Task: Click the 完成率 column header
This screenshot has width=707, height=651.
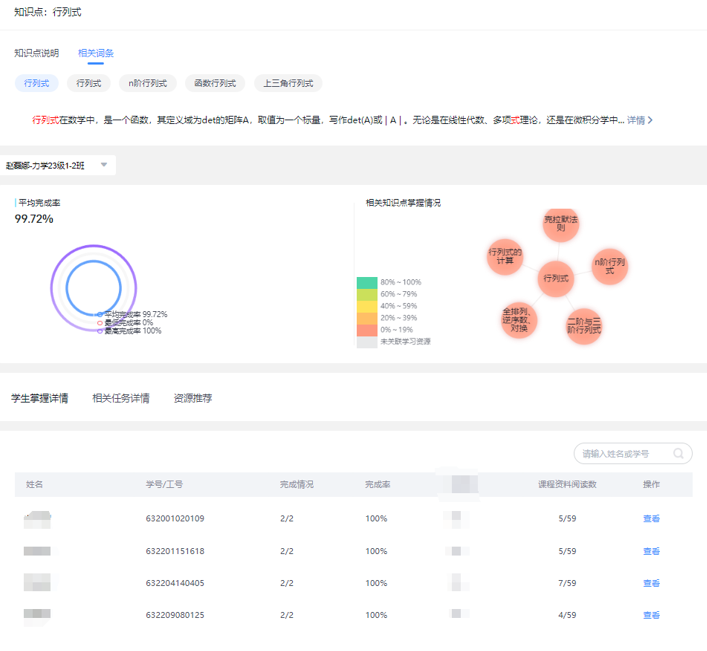Action: tap(377, 485)
